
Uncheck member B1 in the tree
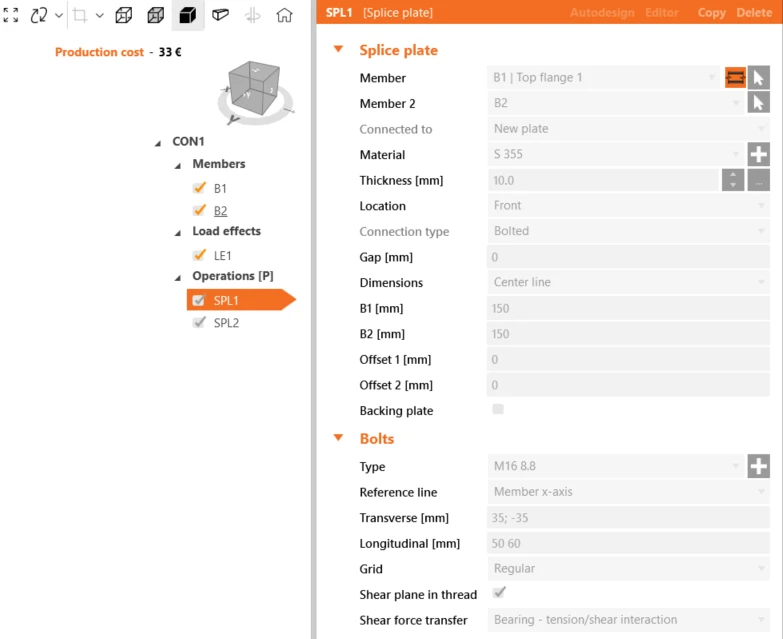[199, 188]
